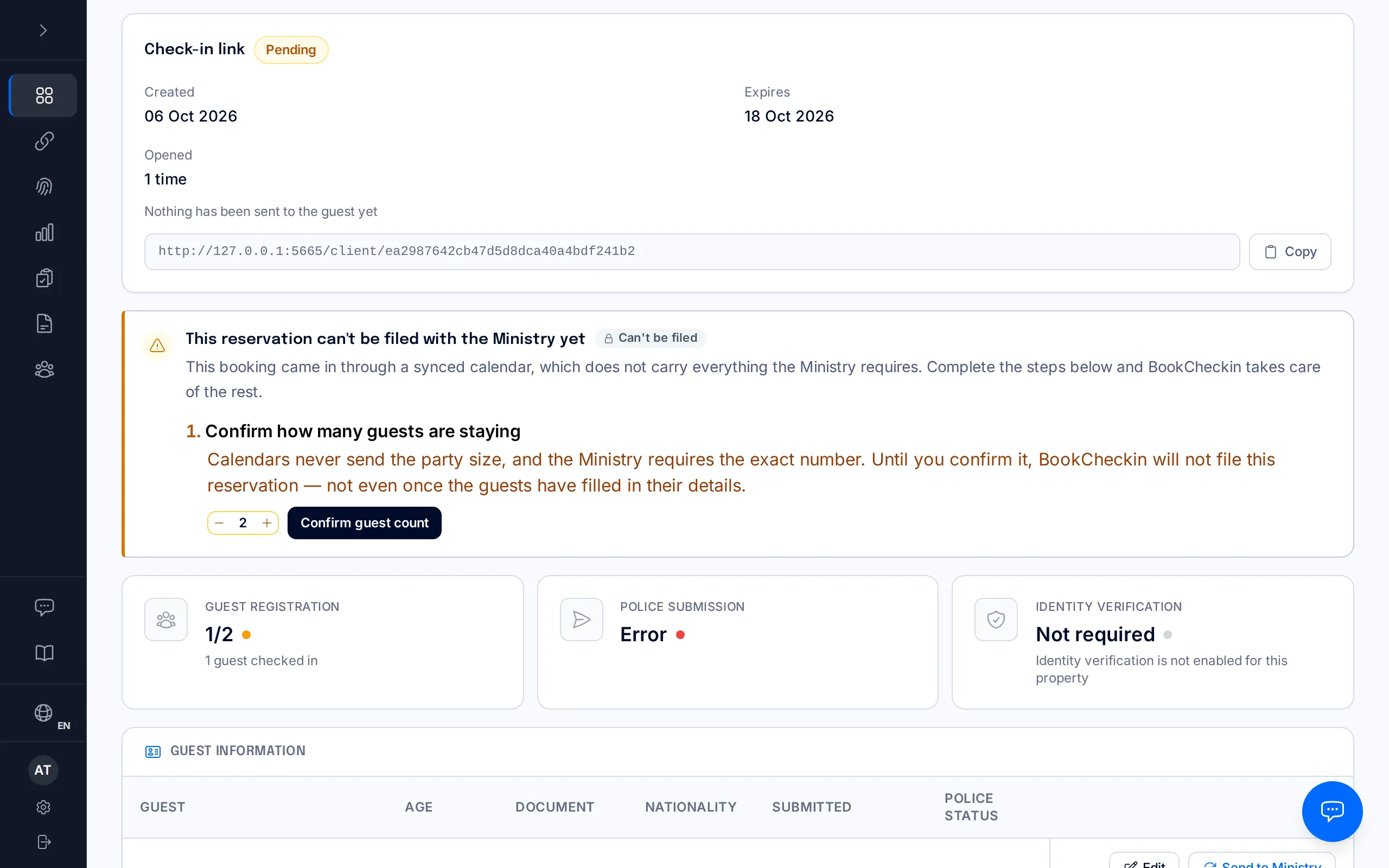Click the DOCUMENT column header
The height and width of the screenshot is (868, 1389).
pos(555,807)
